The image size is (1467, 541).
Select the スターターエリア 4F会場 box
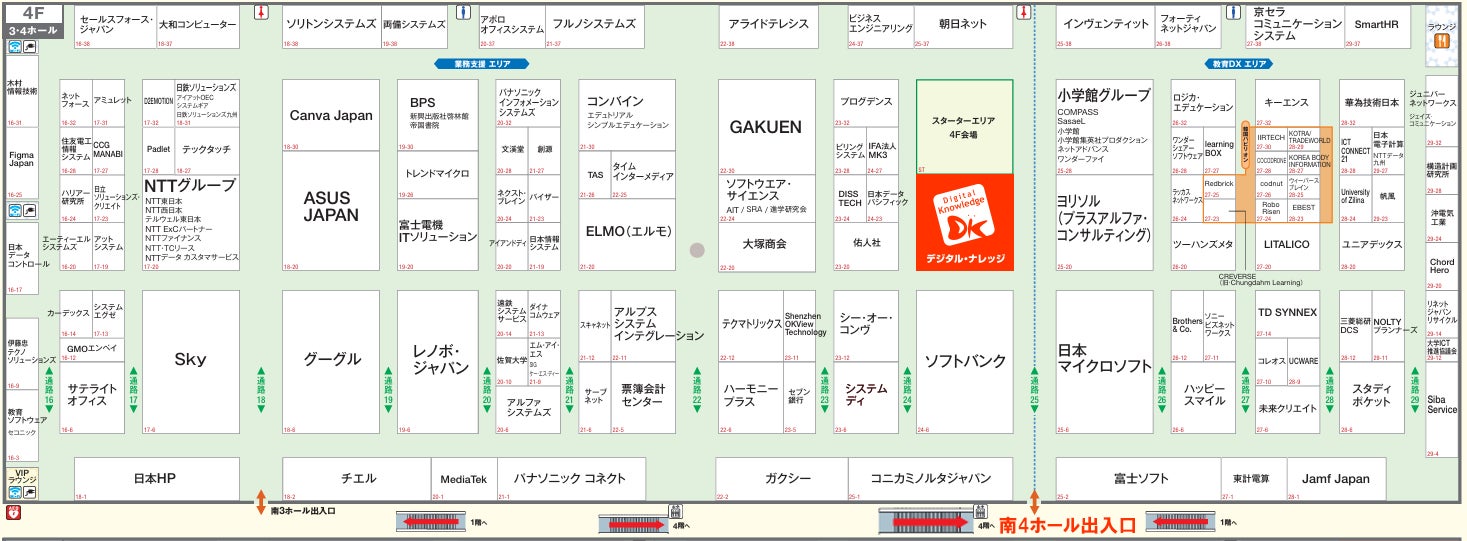coord(964,127)
